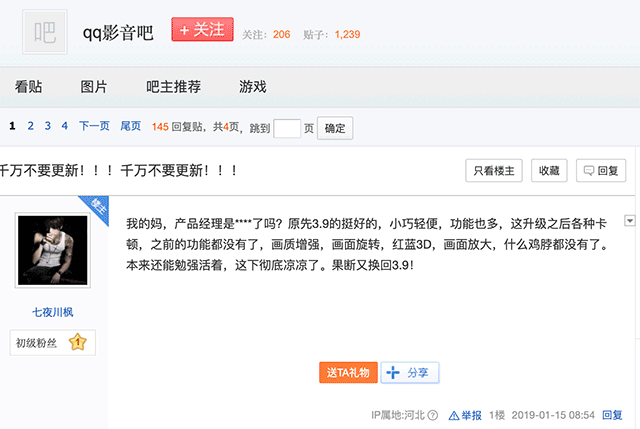Go to page 4 of the thread
This screenshot has width=640, height=429.
click(x=64, y=126)
